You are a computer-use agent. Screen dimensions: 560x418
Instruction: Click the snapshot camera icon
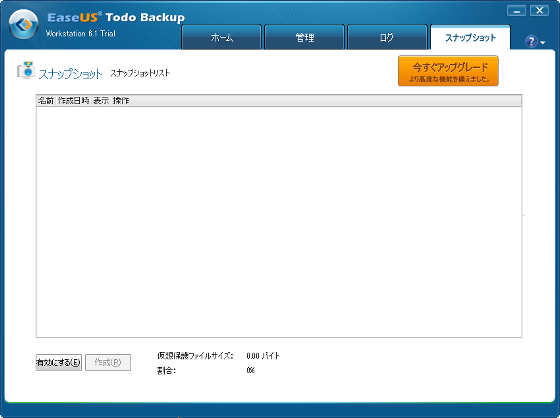[26, 70]
